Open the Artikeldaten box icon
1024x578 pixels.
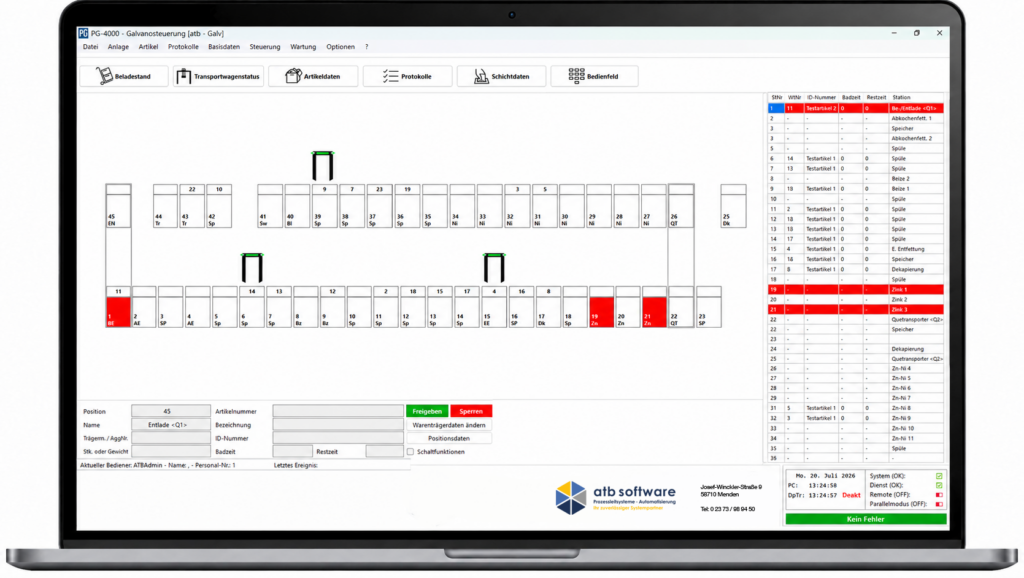(293, 76)
